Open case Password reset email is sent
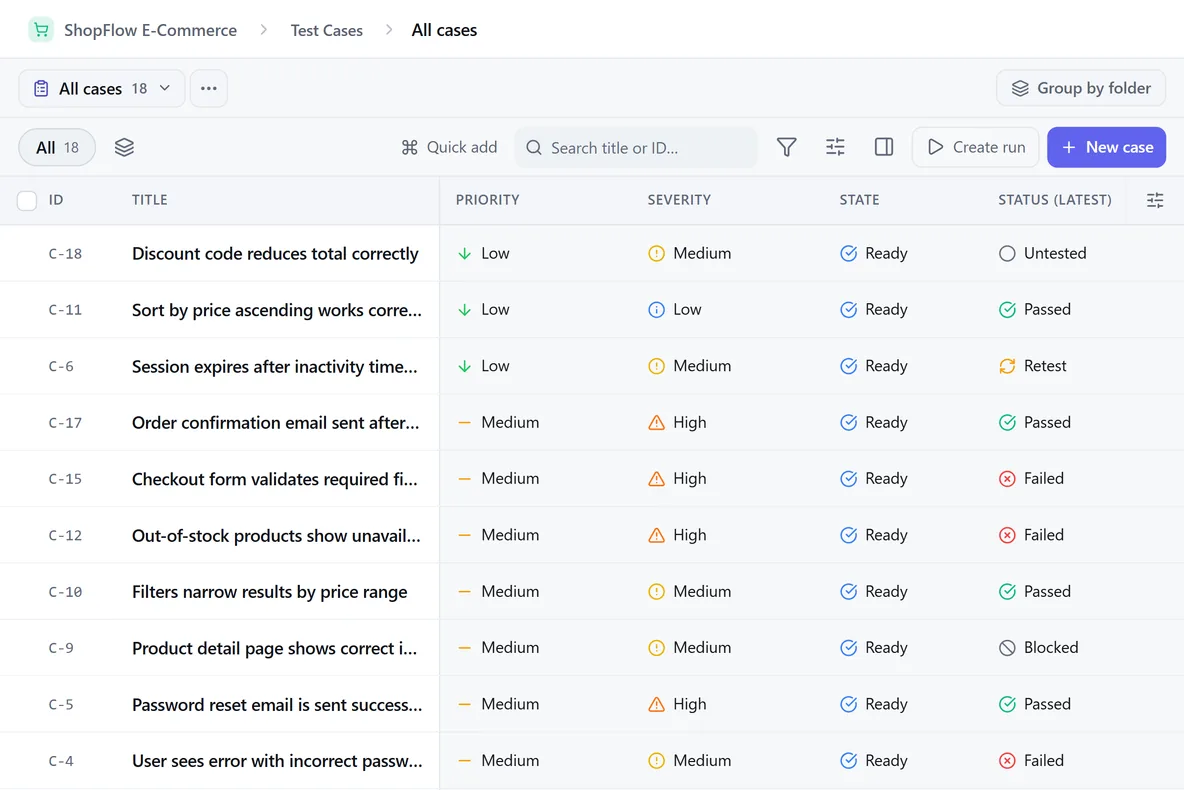Screen dimensions: 1184x790 (x=276, y=705)
